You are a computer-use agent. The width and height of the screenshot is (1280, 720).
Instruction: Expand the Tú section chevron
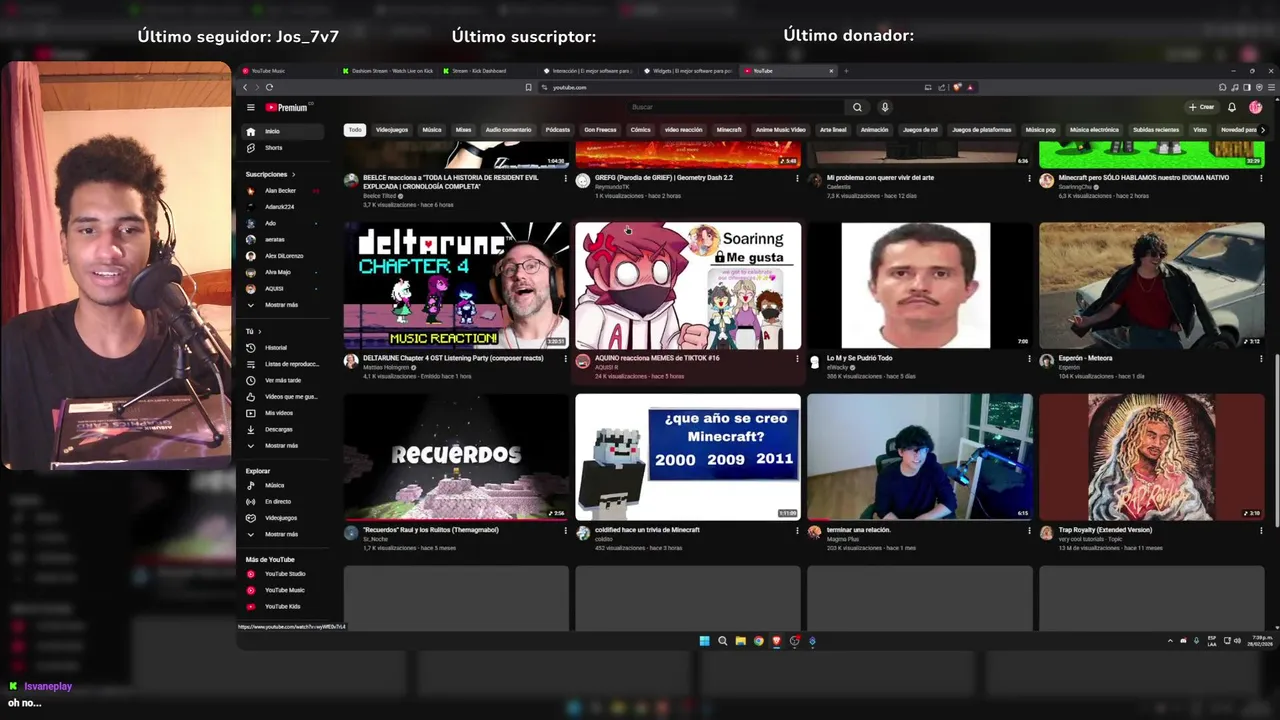point(259,331)
